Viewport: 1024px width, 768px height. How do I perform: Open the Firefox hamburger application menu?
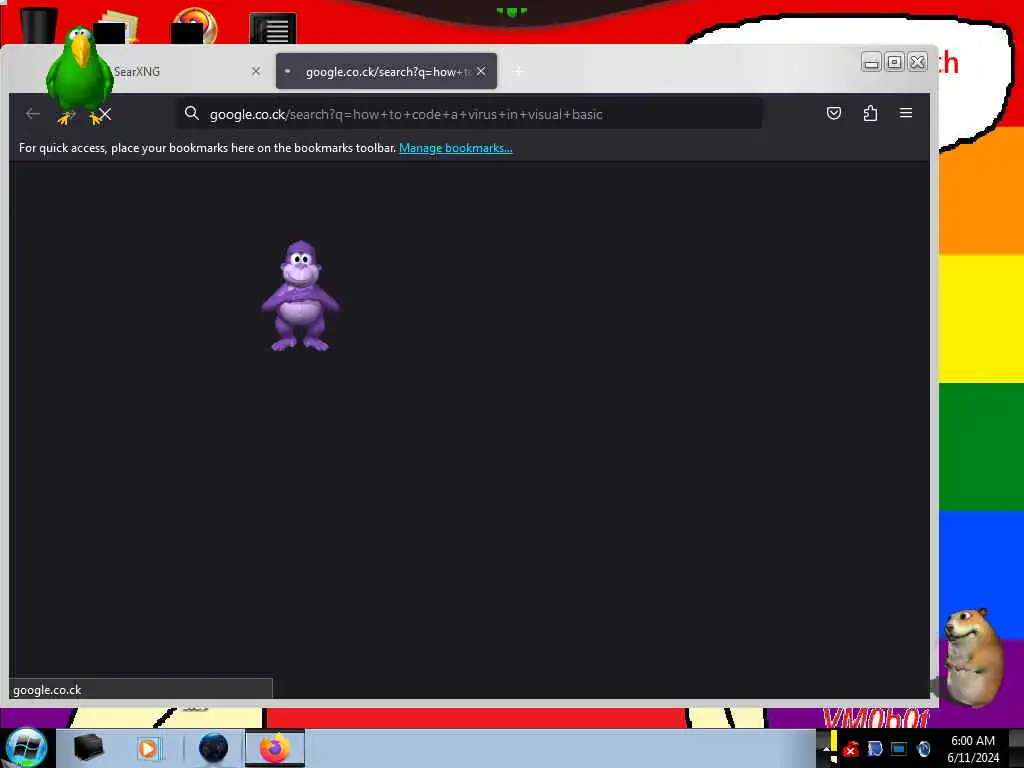[906, 114]
